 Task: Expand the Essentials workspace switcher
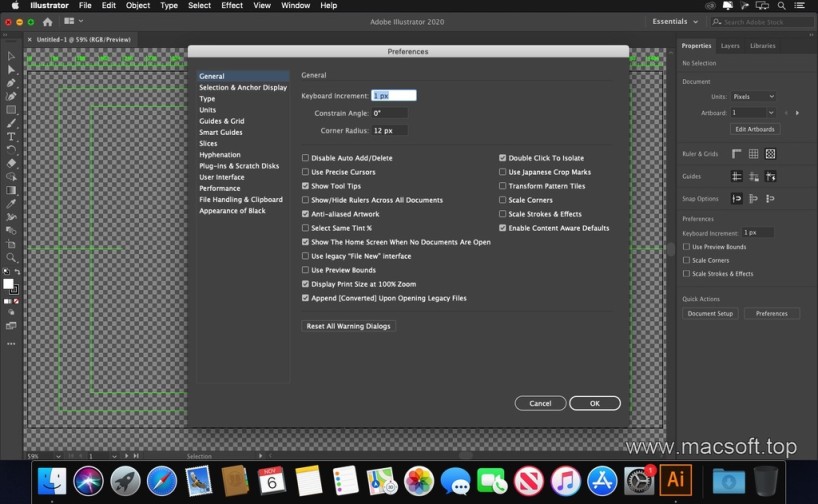[674, 21]
